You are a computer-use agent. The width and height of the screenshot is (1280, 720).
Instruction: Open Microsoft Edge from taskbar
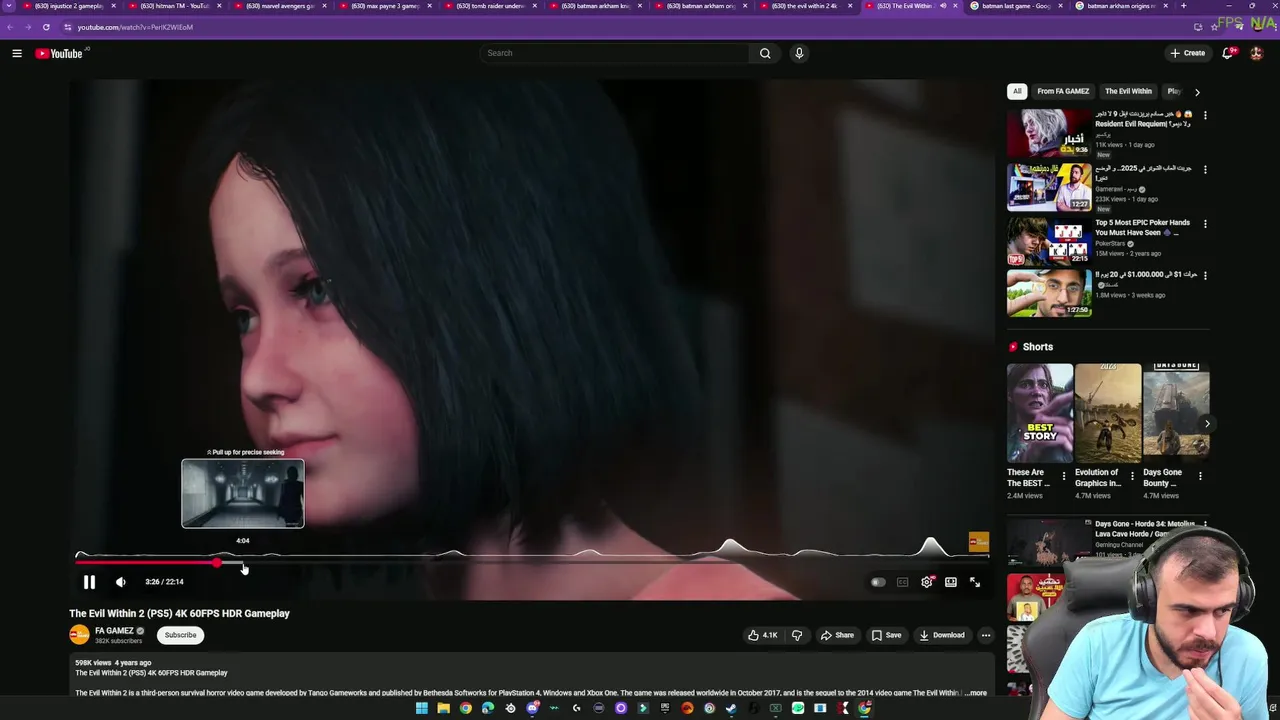(488, 708)
